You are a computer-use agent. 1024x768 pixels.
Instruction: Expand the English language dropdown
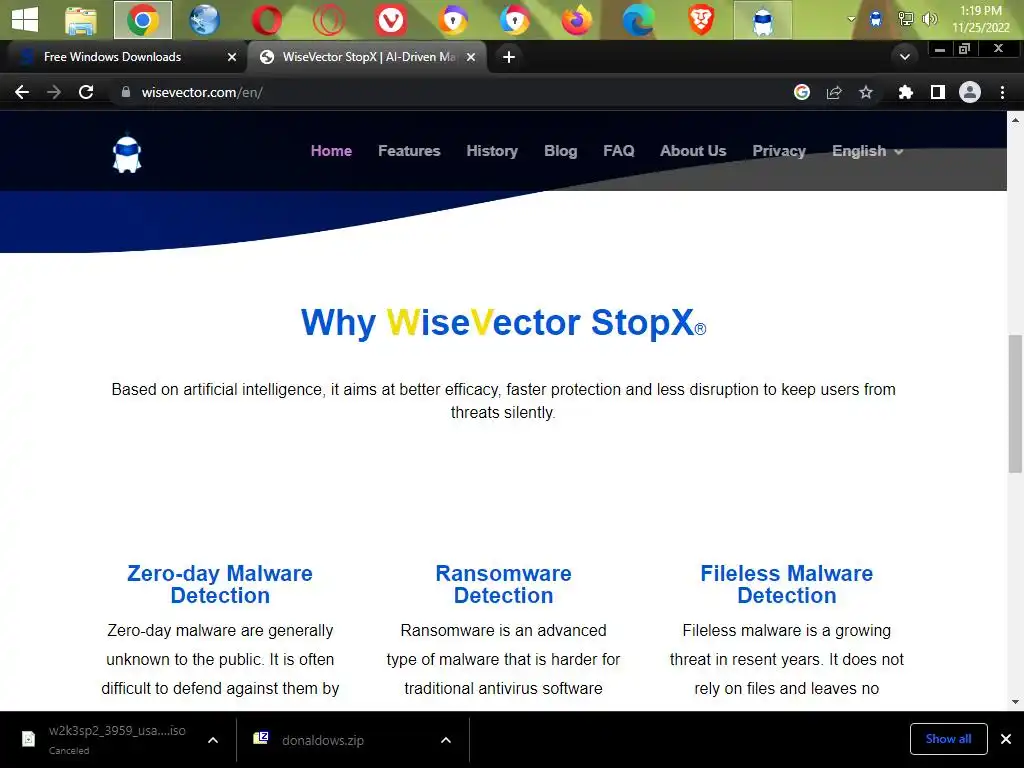[867, 151]
